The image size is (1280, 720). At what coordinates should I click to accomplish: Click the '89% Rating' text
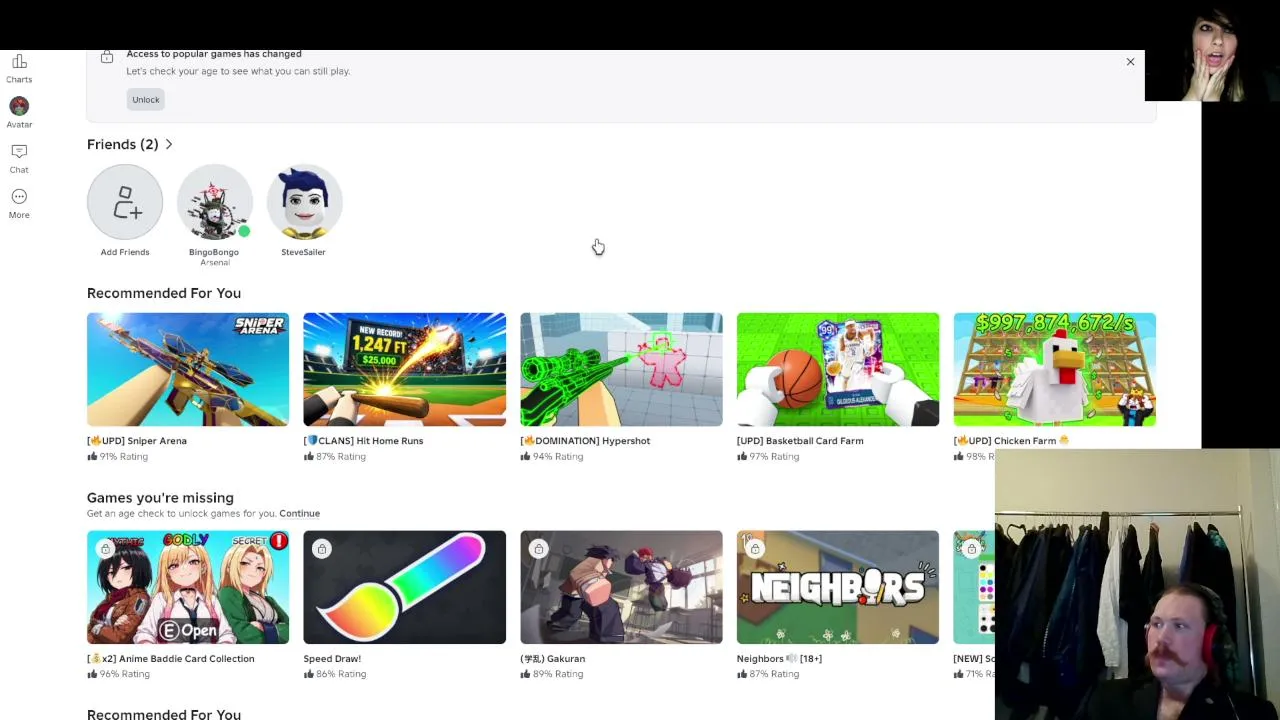(558, 674)
